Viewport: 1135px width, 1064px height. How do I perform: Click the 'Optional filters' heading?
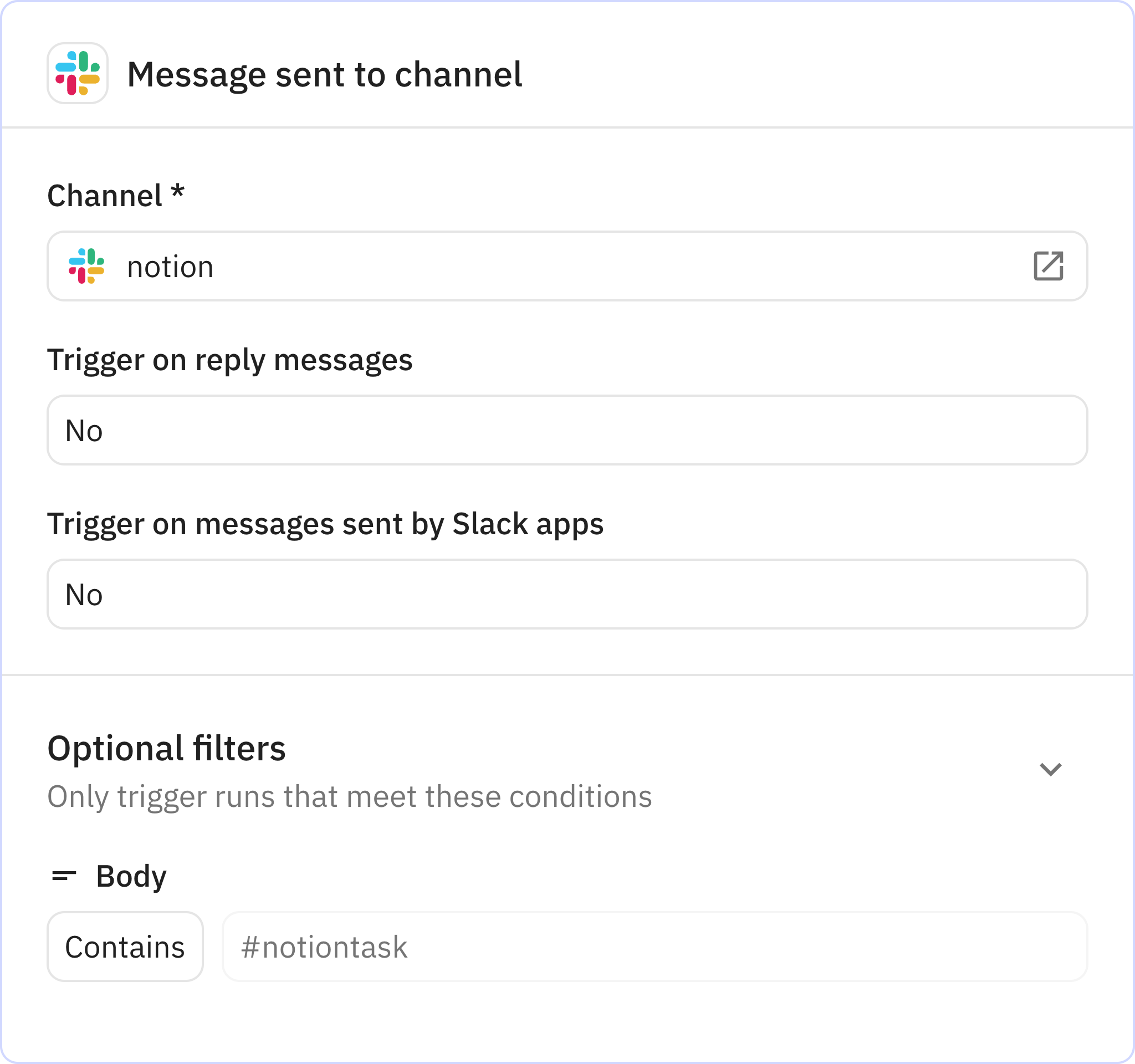167,749
